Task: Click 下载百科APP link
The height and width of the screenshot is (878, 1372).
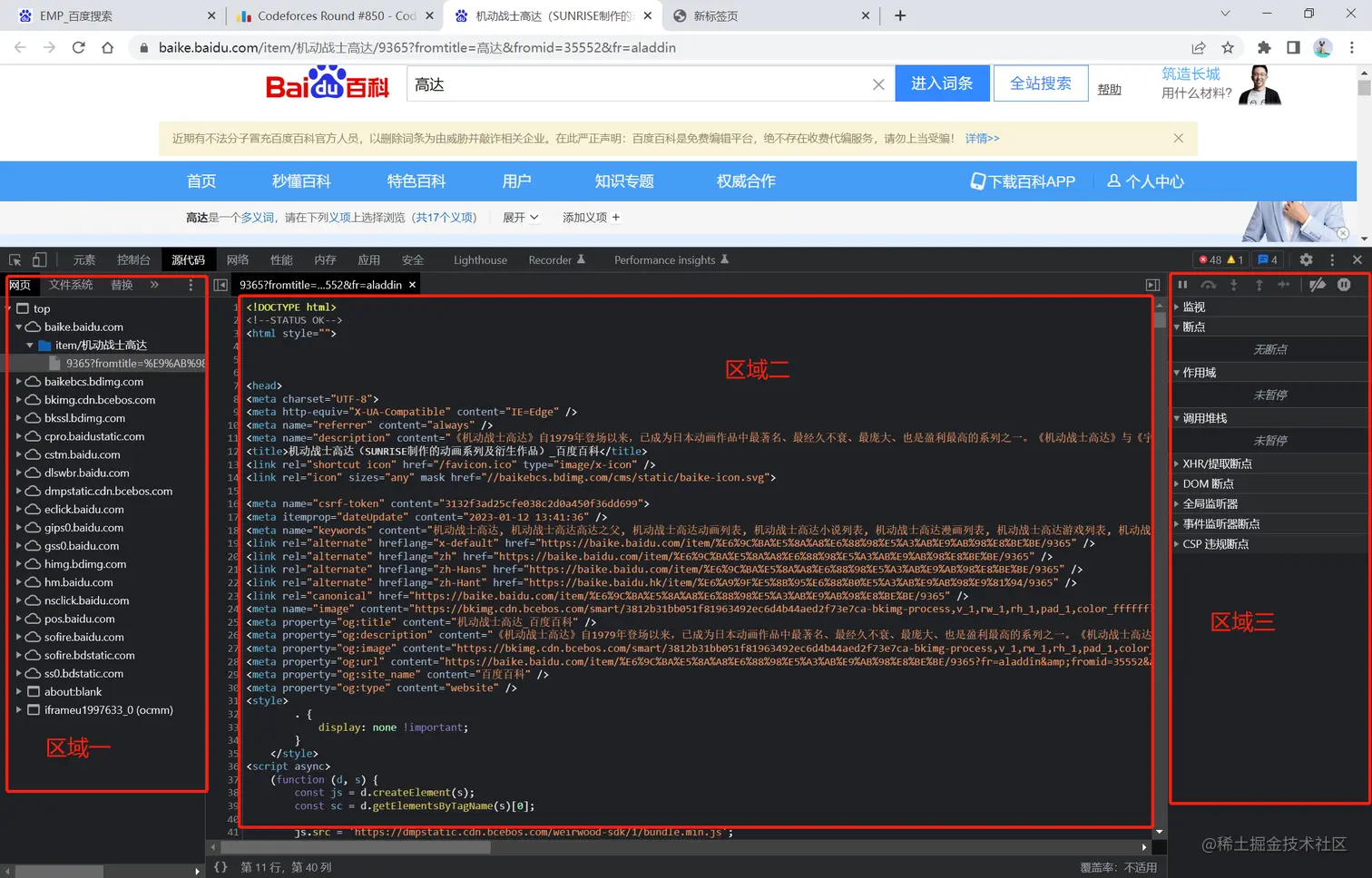Action: click(x=1023, y=181)
